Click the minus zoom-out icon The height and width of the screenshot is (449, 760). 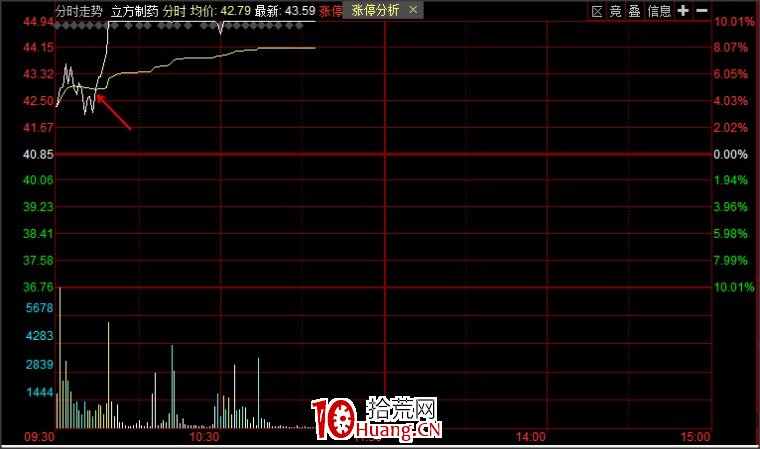coord(702,11)
